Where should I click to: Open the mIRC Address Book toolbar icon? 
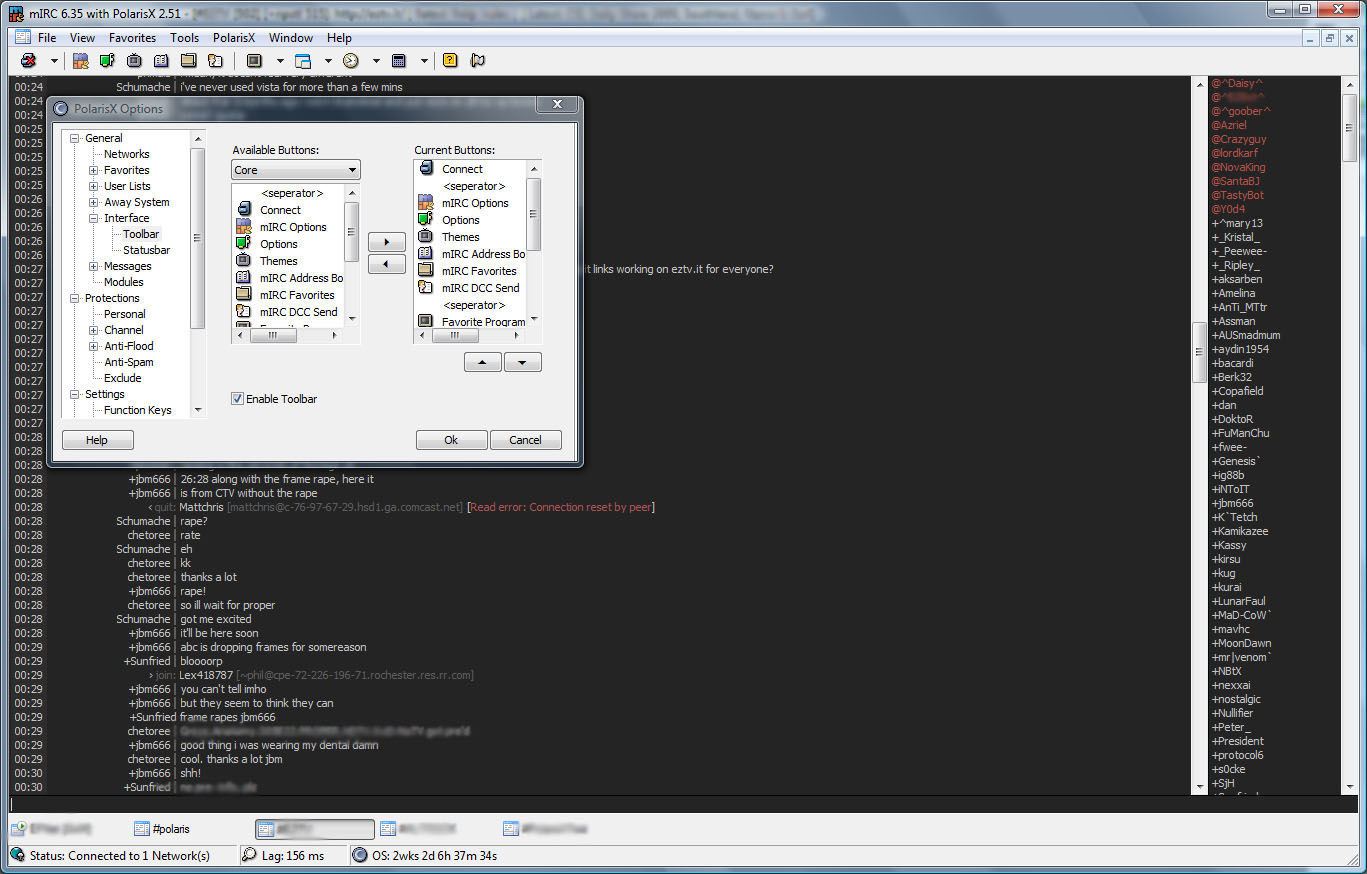[x=161, y=61]
